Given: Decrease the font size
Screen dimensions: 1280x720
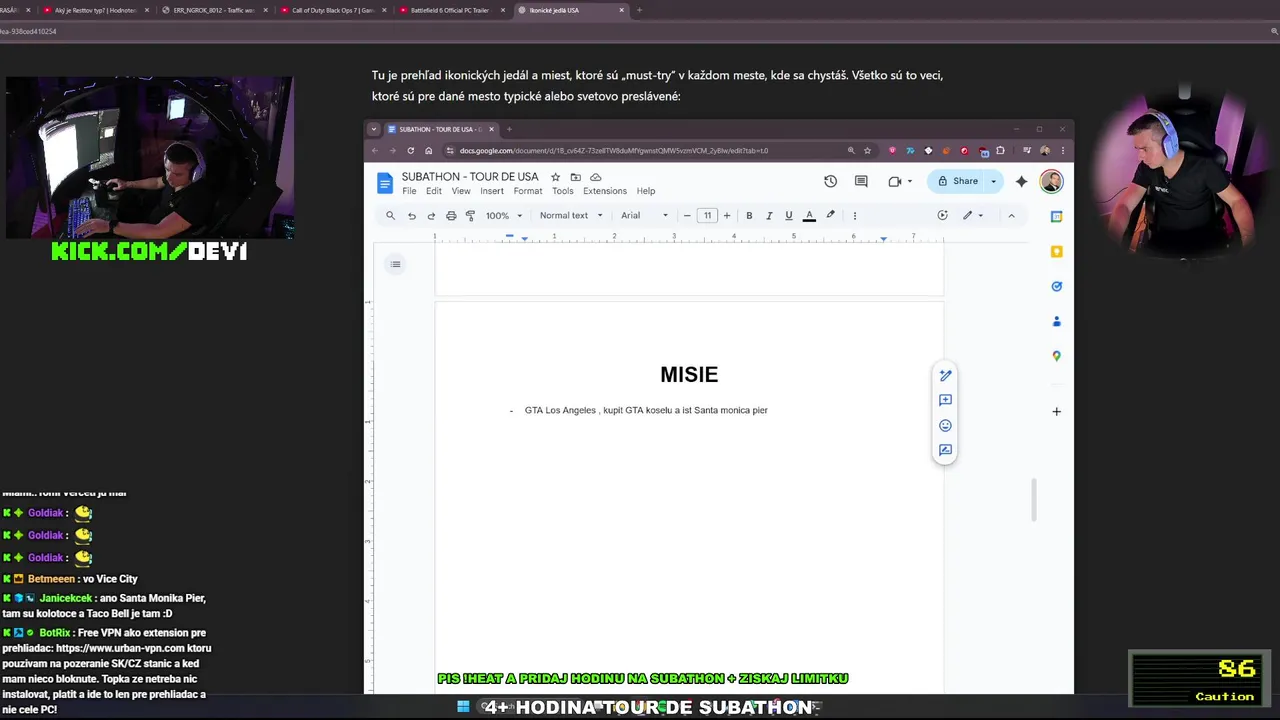Looking at the screenshot, I should (x=687, y=215).
